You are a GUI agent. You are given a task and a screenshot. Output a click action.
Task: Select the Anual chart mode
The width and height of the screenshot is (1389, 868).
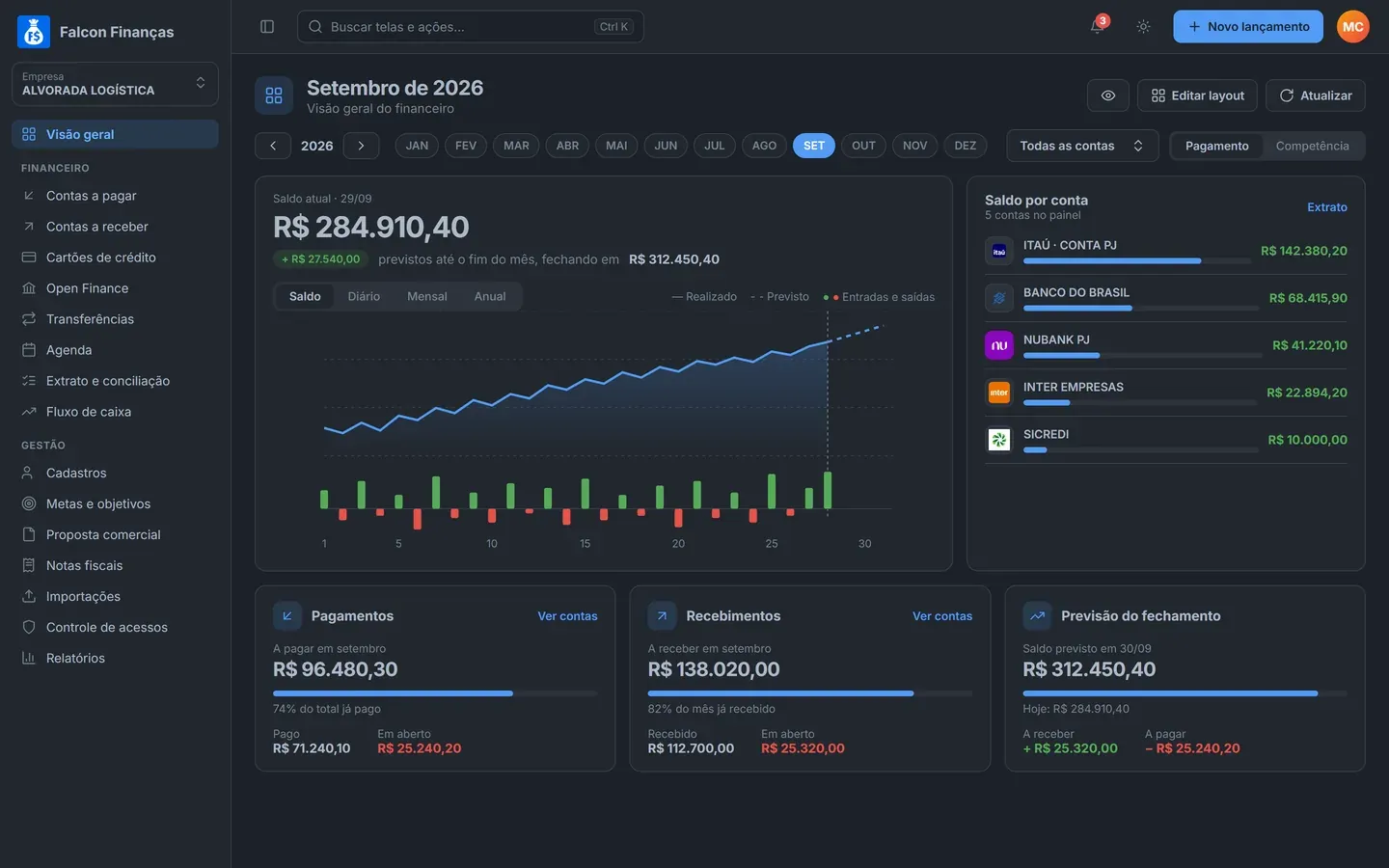490,296
